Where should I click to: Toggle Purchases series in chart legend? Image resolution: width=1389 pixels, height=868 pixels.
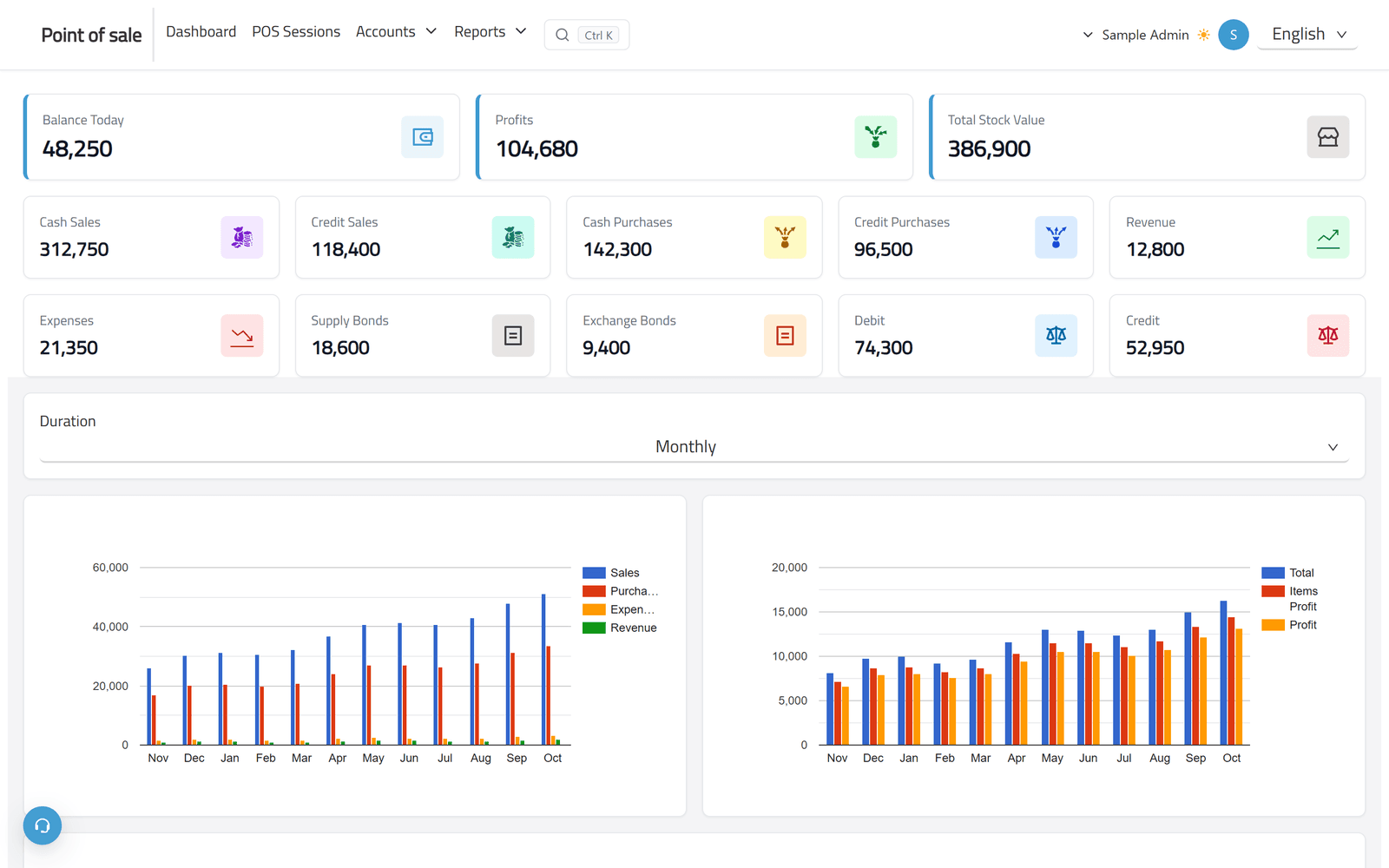point(621,591)
